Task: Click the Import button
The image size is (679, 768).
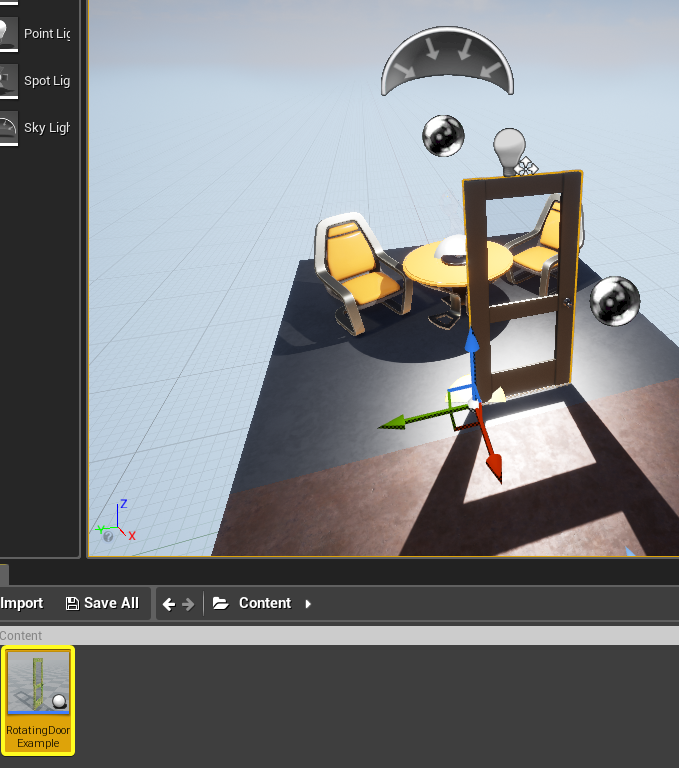Action: [x=21, y=604]
